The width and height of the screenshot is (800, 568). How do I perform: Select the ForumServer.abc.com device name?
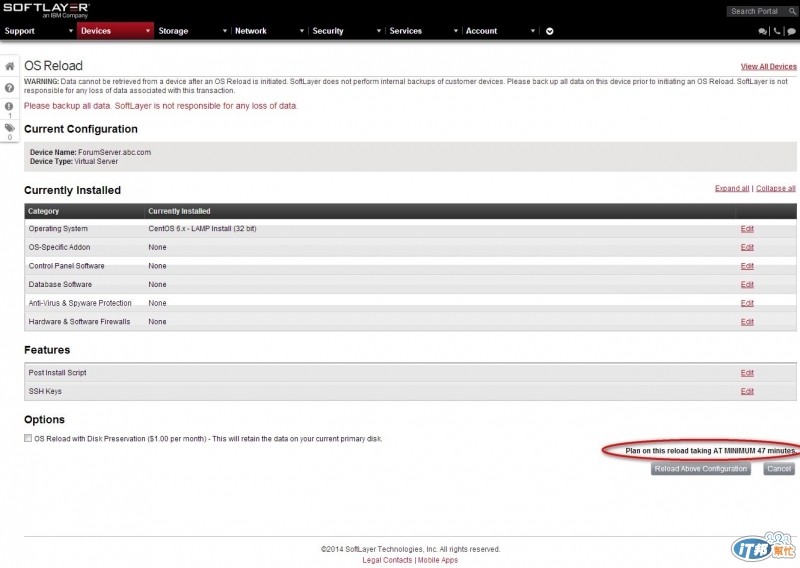(x=114, y=152)
